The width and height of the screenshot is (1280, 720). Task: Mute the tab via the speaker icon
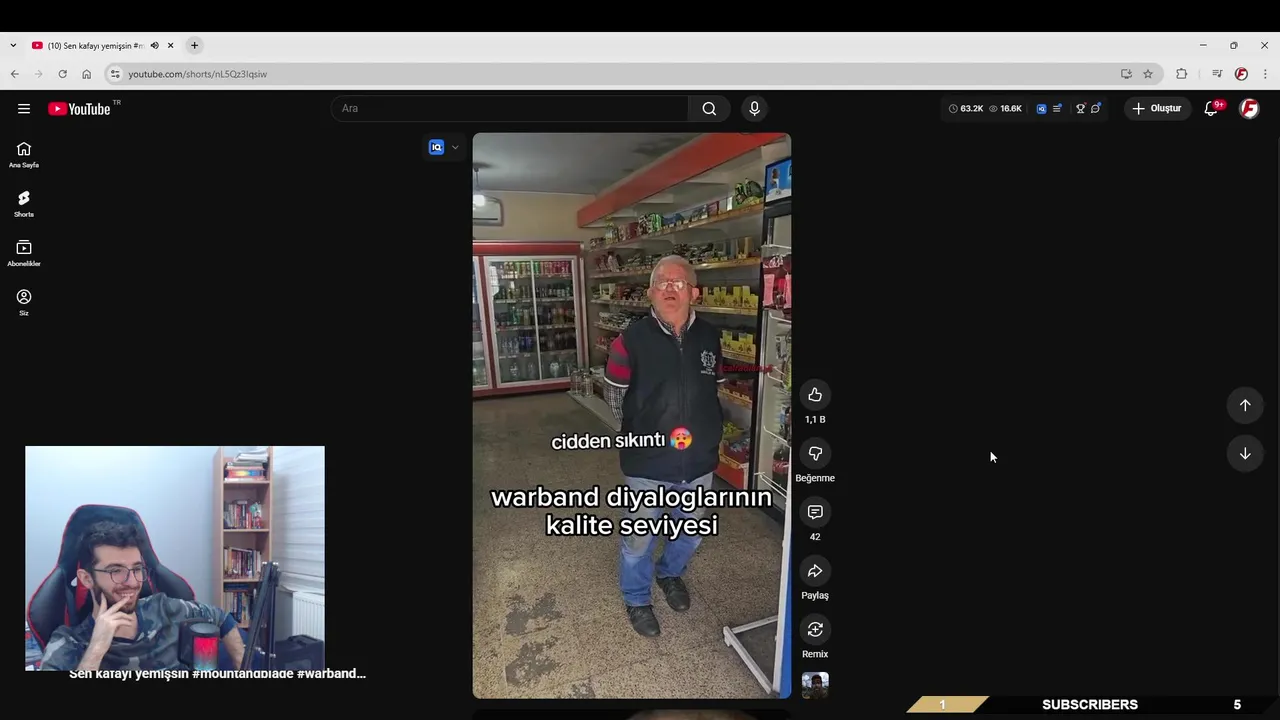(154, 46)
